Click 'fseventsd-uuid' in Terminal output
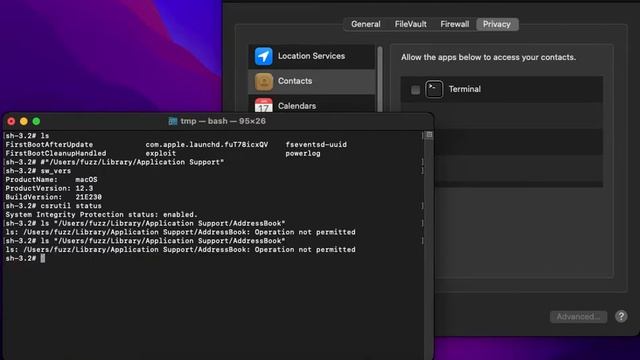640x360 pixels. point(316,144)
